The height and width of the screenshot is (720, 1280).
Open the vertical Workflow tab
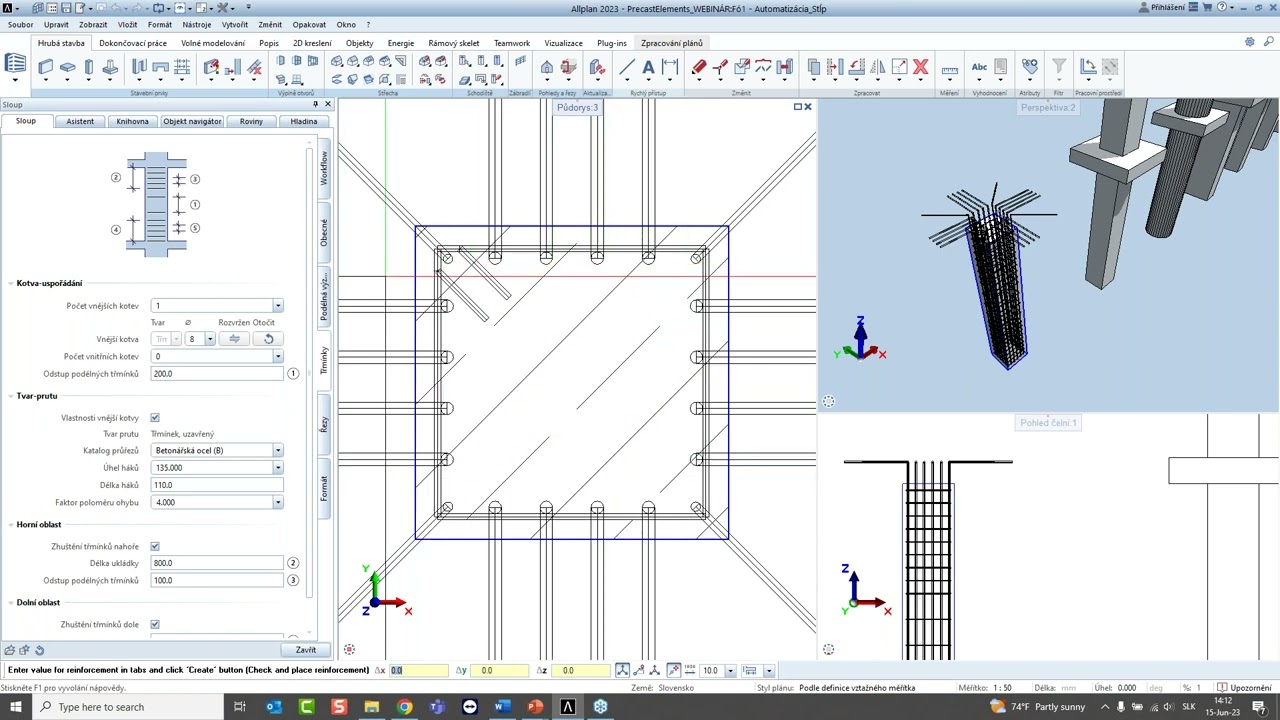click(x=324, y=168)
